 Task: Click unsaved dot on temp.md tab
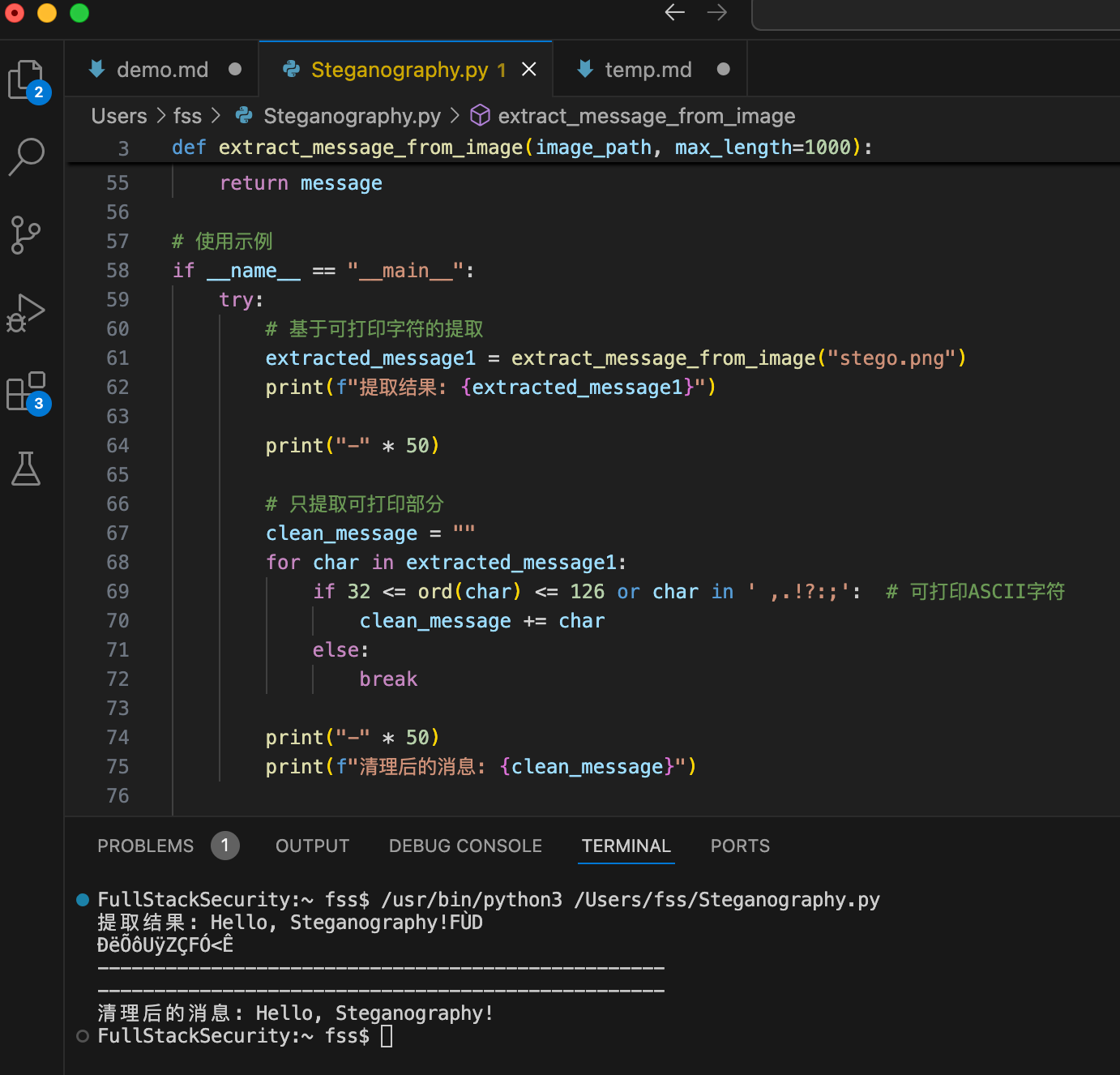[724, 70]
